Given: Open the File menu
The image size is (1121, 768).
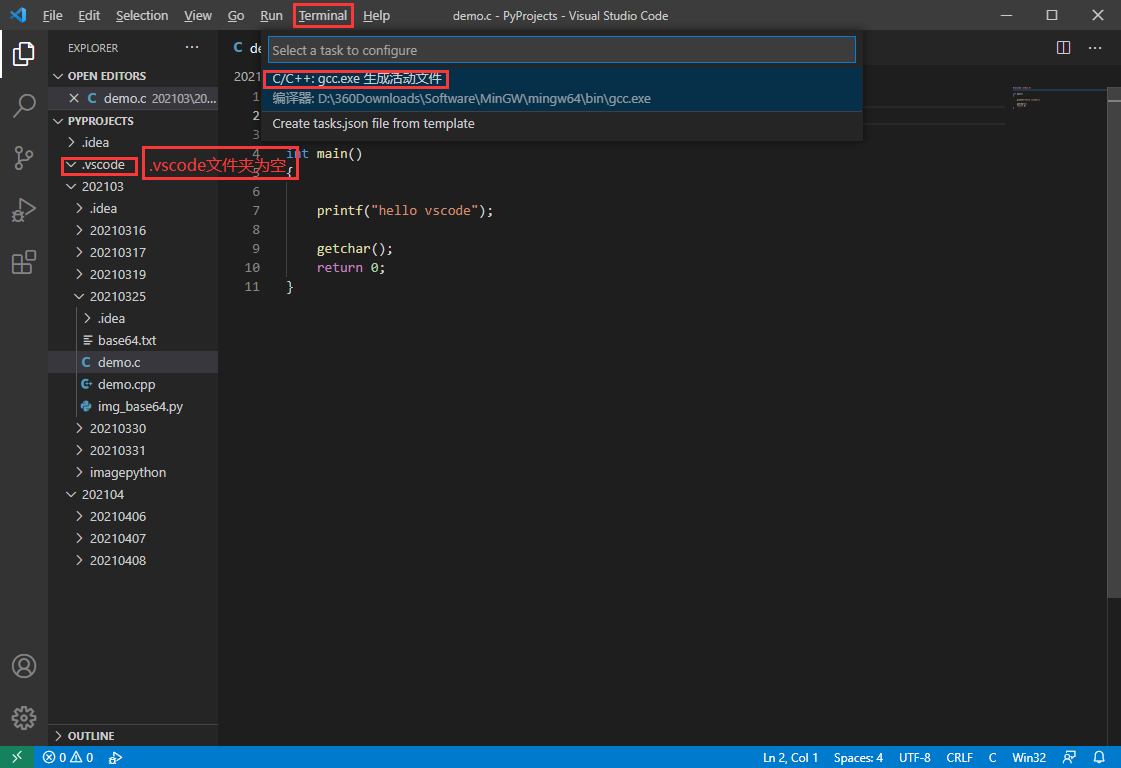Looking at the screenshot, I should 53,15.
